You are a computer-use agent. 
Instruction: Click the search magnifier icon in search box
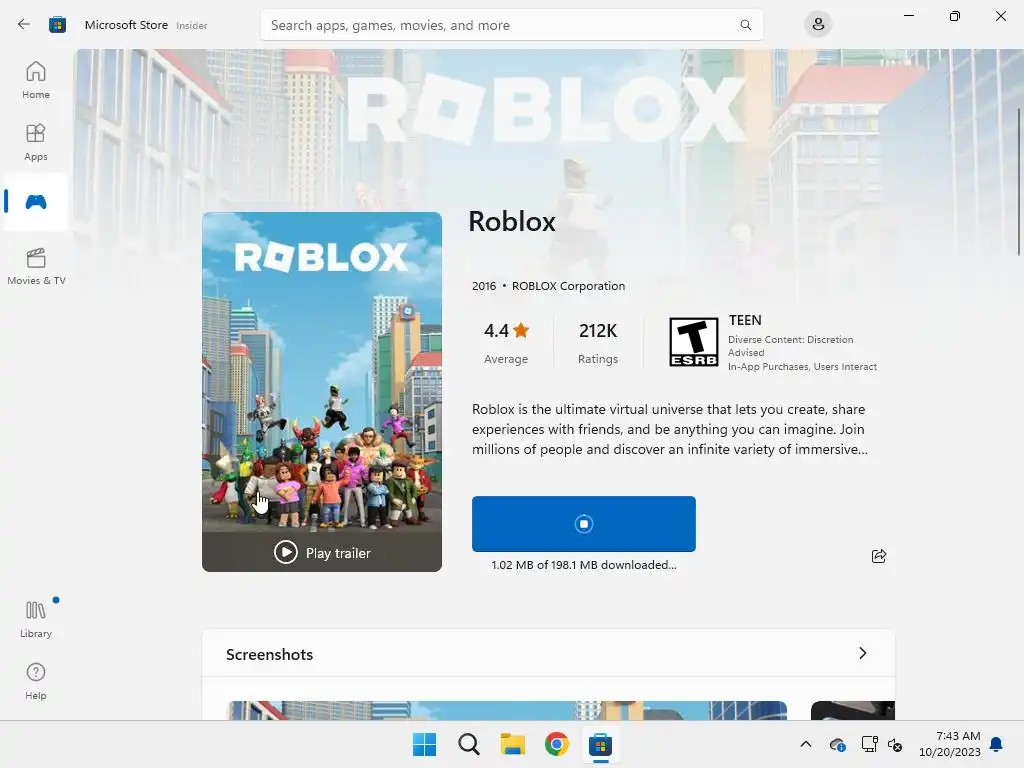745,25
